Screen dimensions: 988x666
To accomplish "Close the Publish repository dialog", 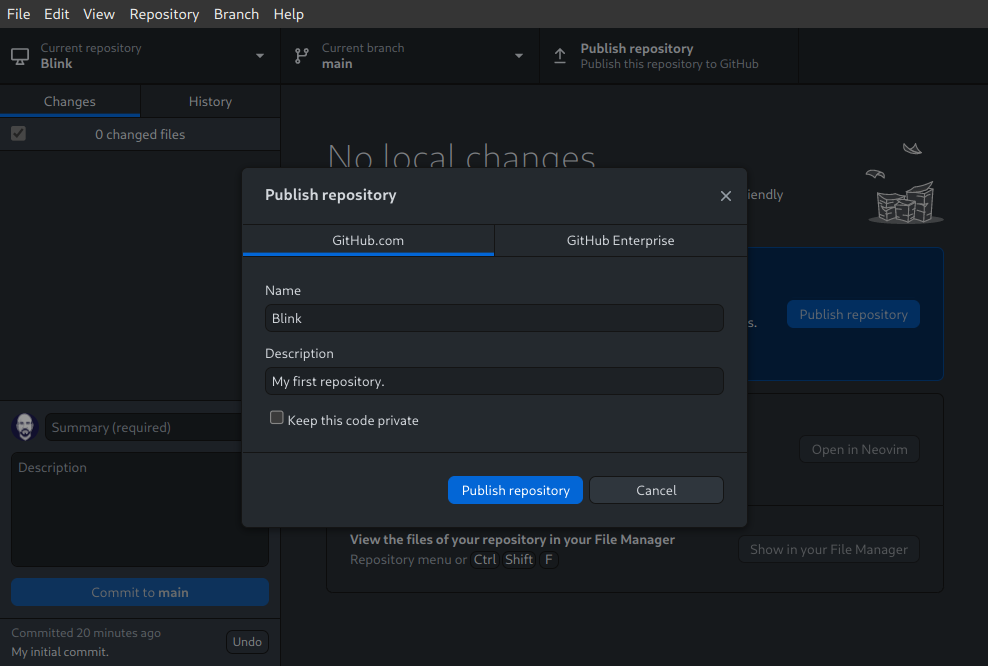I will tap(725, 196).
